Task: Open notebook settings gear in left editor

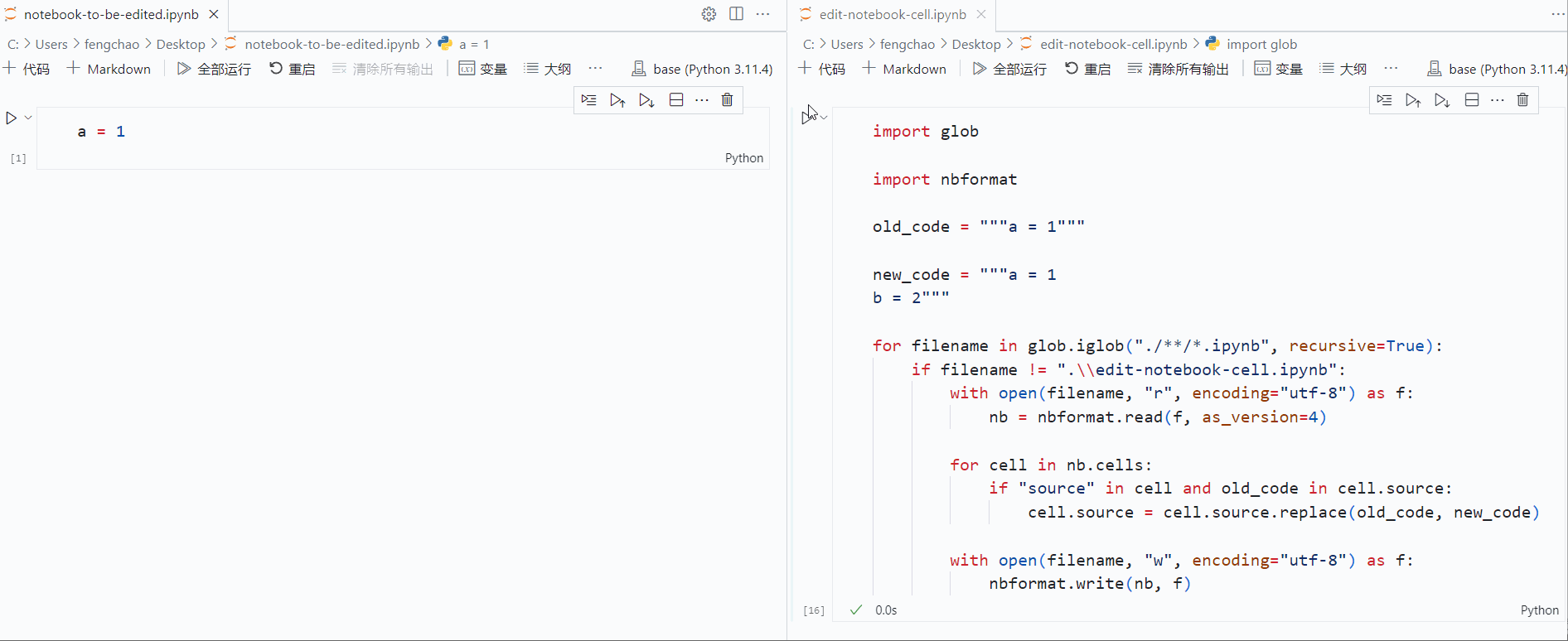Action: point(709,14)
